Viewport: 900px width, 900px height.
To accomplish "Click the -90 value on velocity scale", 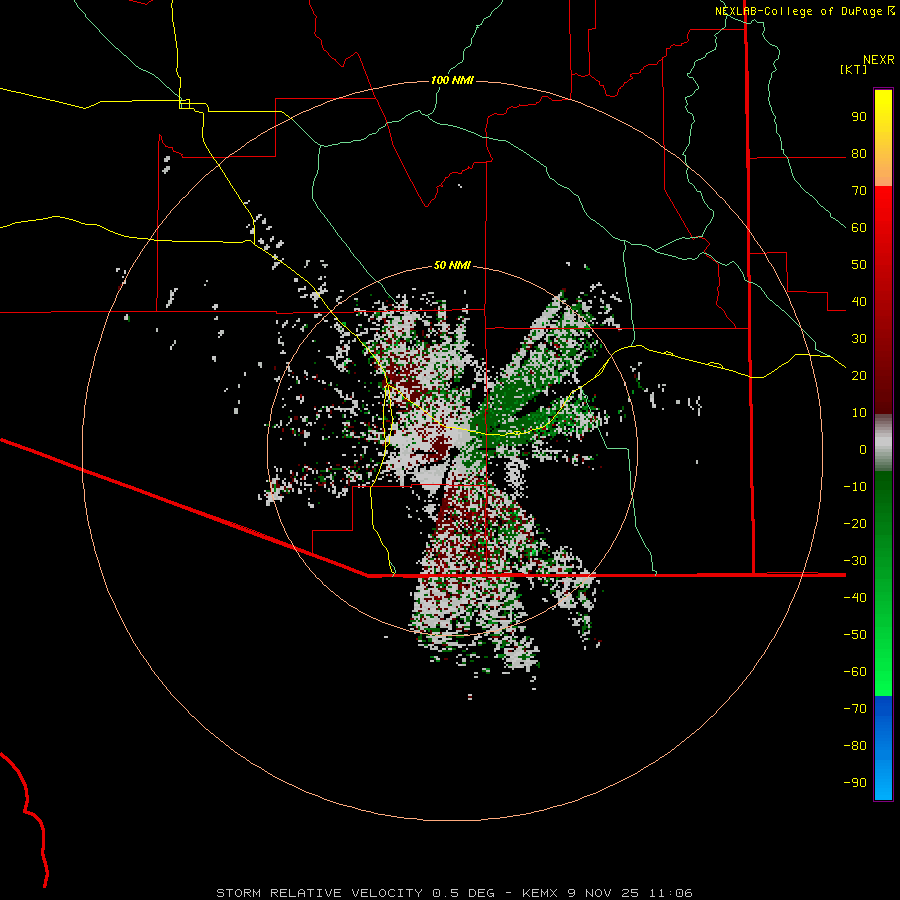I will pyautogui.click(x=855, y=783).
